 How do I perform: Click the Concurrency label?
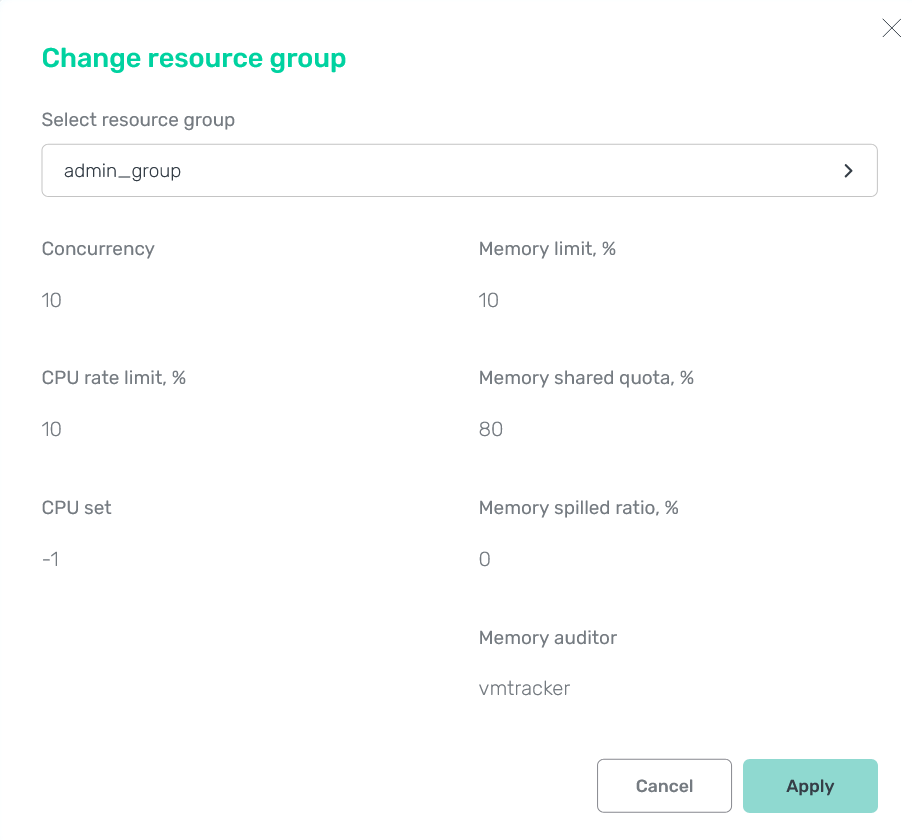pyautogui.click(x=98, y=248)
